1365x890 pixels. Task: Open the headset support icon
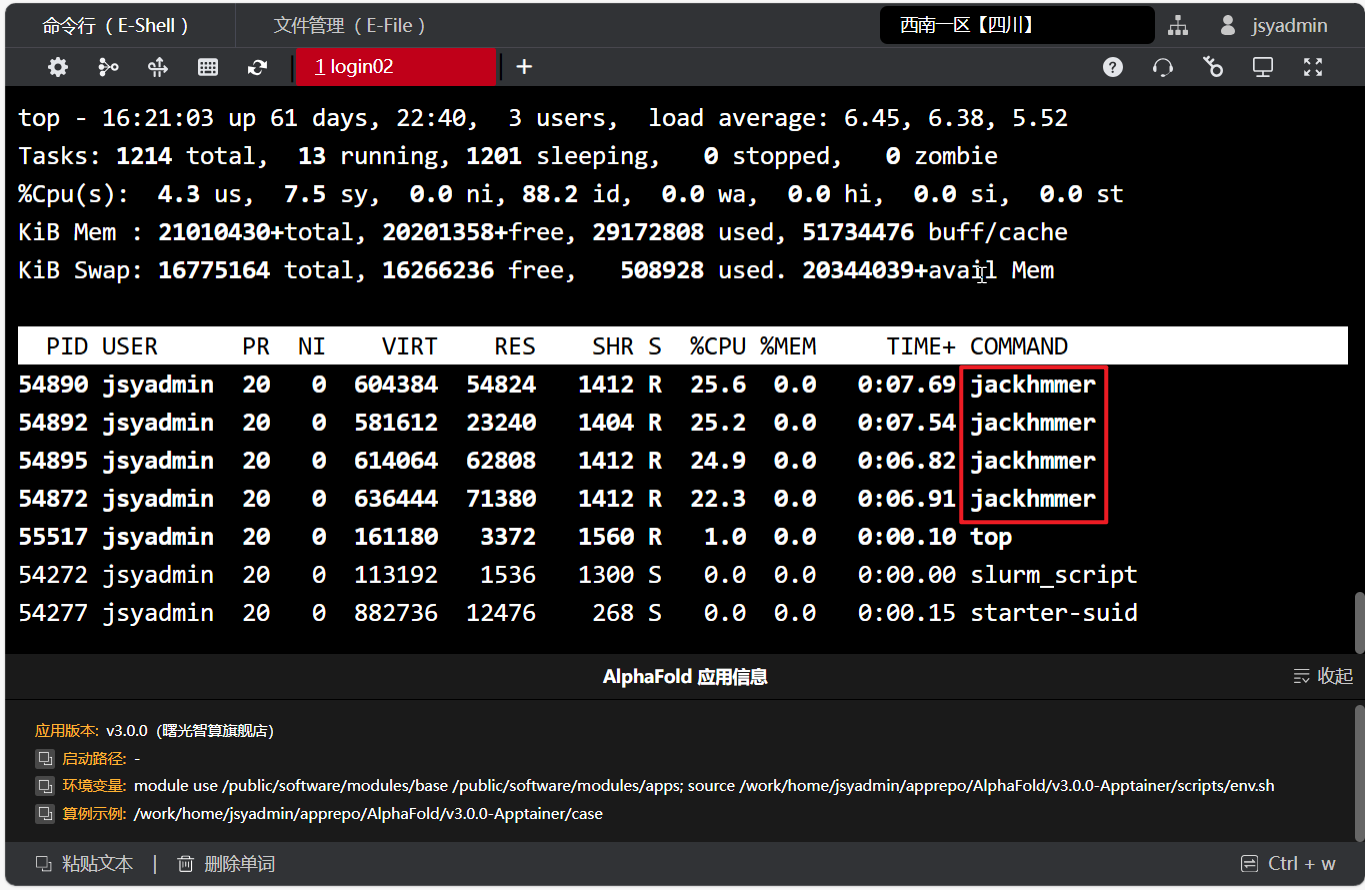pyautogui.click(x=1162, y=67)
